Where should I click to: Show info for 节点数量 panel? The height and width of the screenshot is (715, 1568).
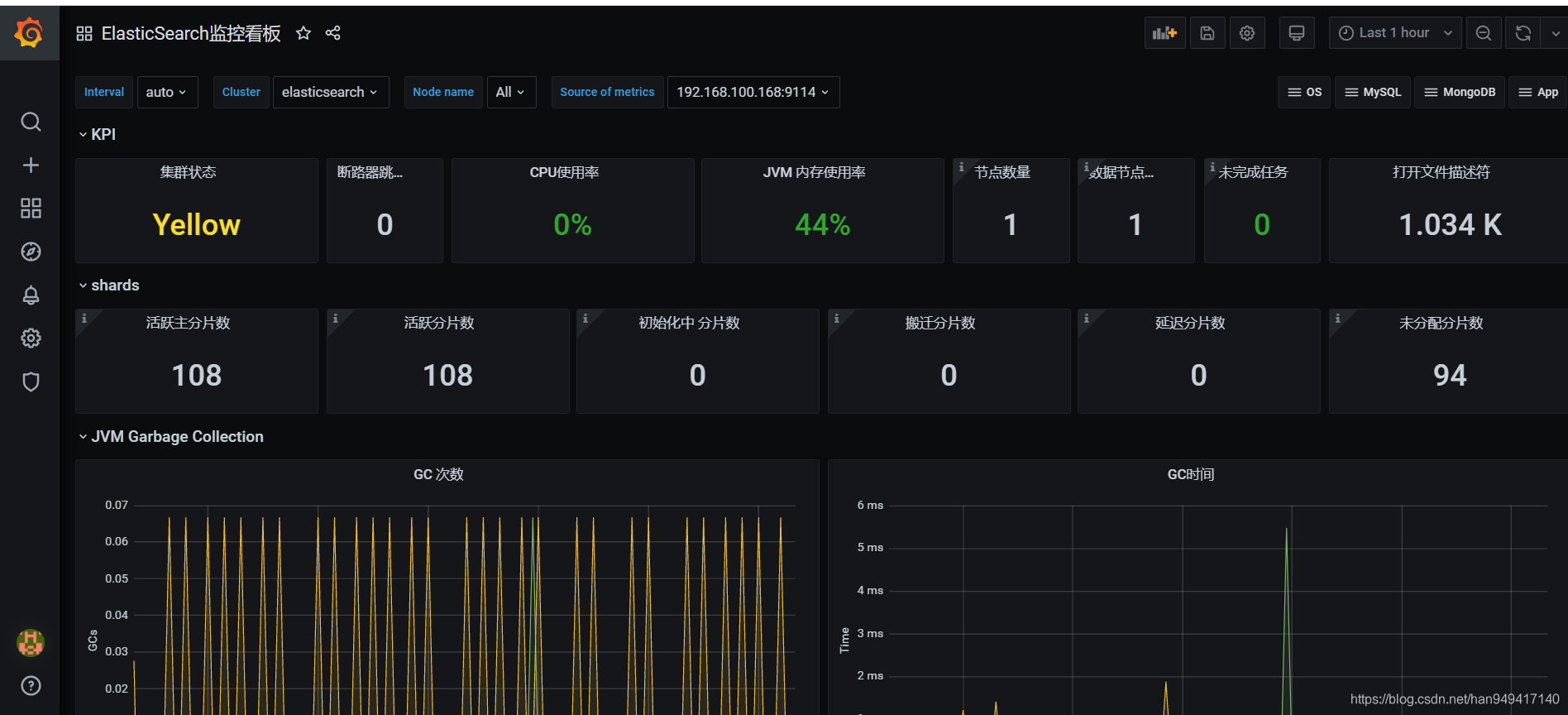961,167
